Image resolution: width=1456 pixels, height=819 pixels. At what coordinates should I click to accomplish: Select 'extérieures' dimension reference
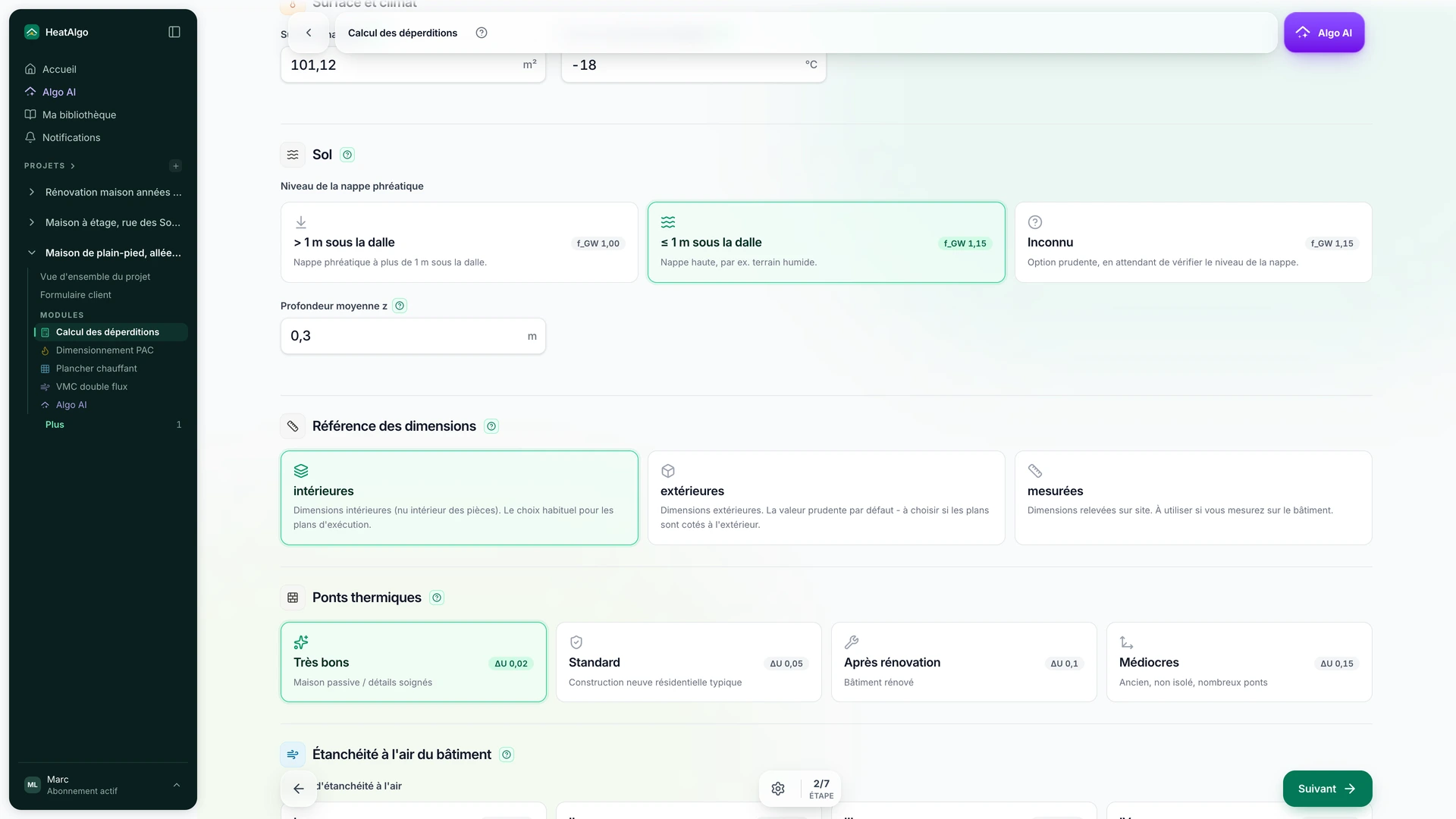[x=827, y=498]
